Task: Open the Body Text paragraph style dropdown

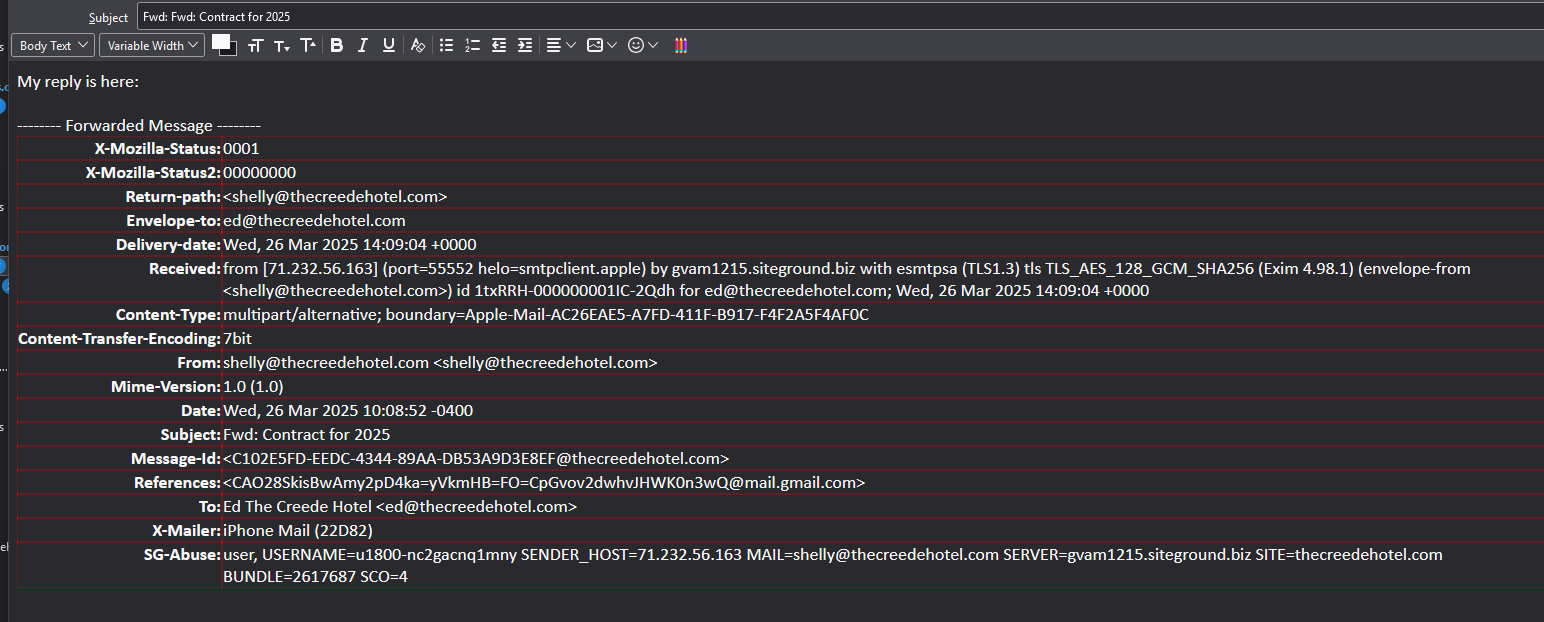Action: (53, 45)
